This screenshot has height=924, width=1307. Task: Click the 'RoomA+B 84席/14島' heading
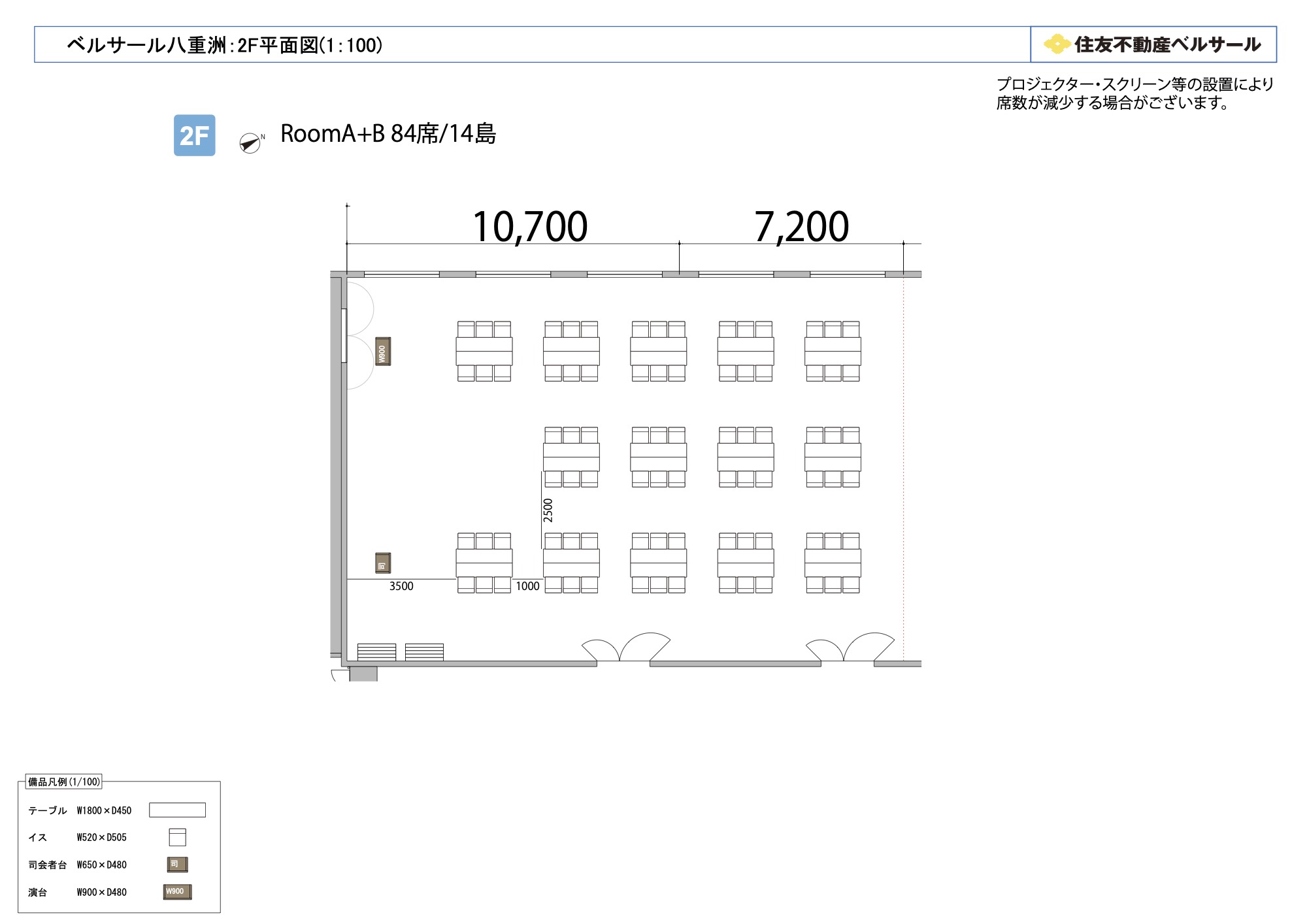388,134
